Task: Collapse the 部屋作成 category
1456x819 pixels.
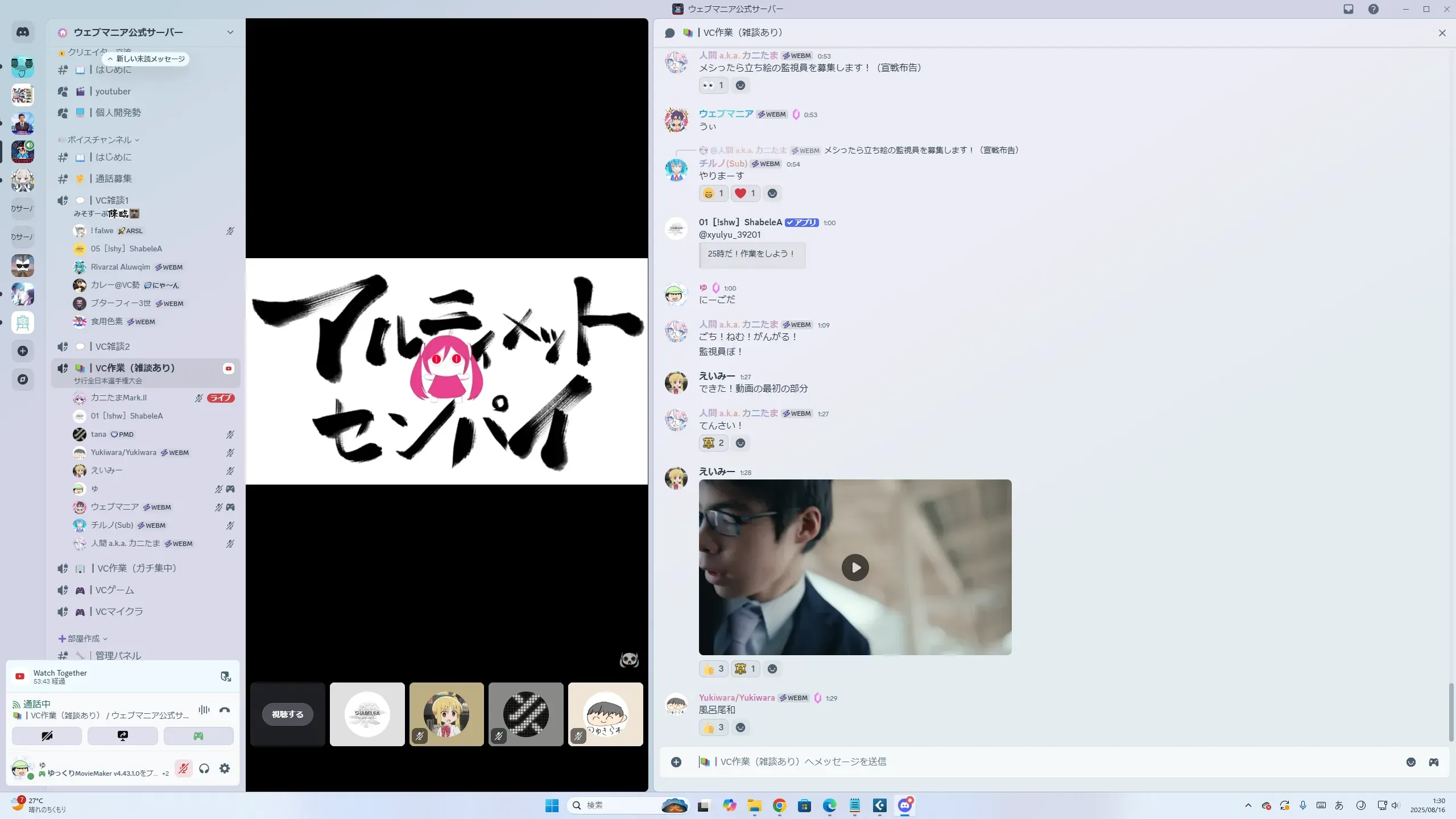Action: pyautogui.click(x=84, y=639)
